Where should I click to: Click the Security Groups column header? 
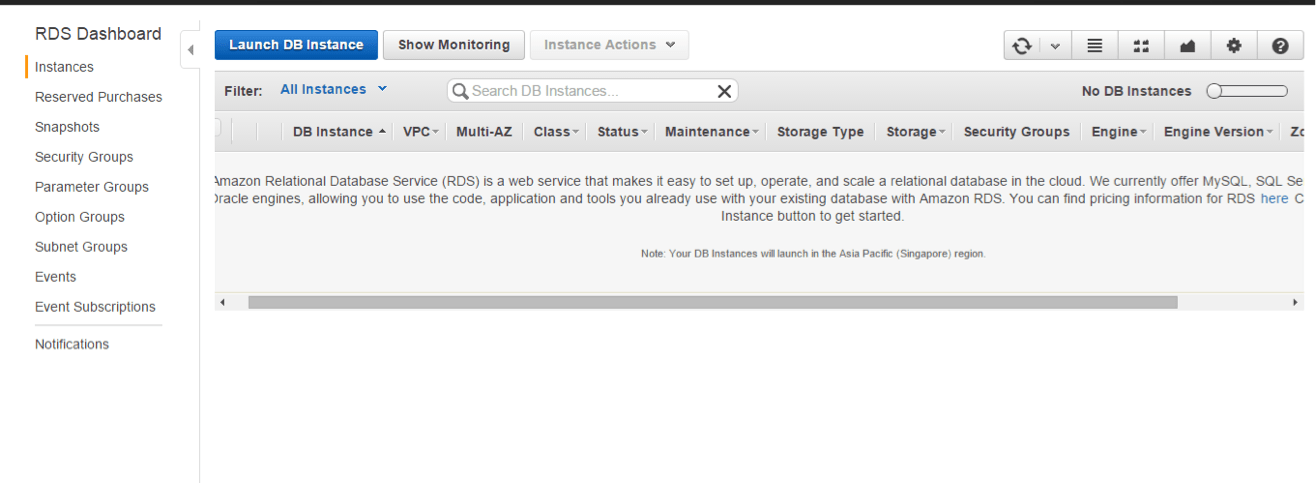1016,132
